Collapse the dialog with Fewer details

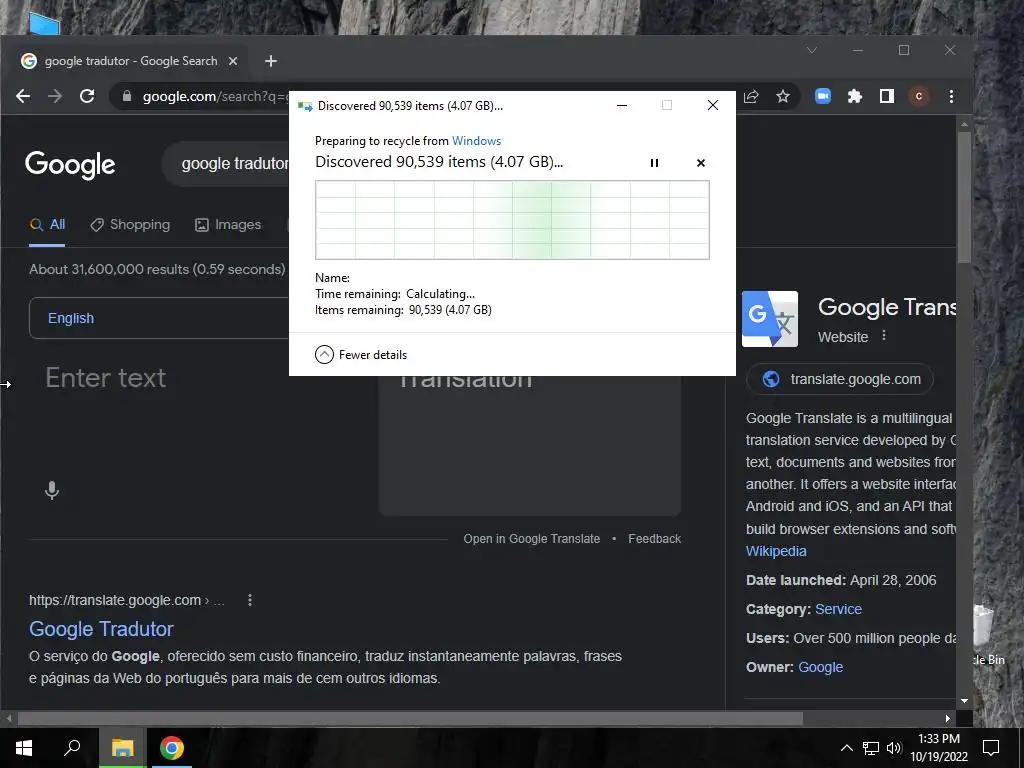[361, 355]
